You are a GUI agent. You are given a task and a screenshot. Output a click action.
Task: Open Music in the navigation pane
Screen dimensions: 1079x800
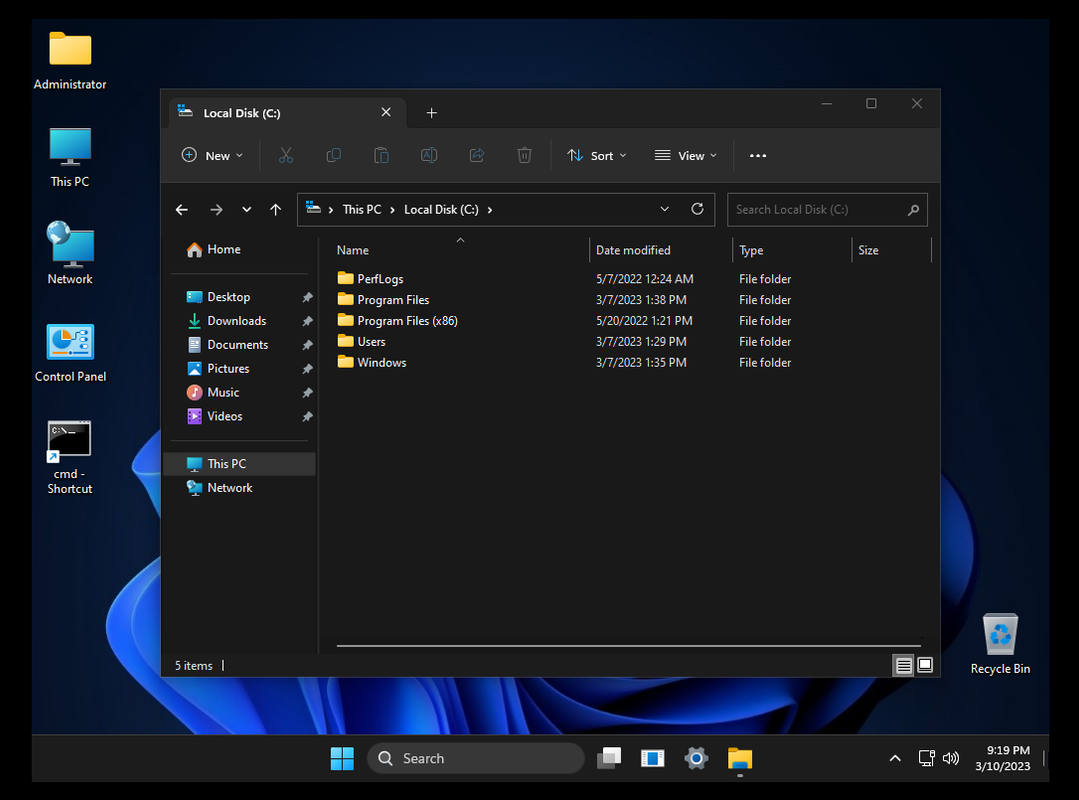[240, 393]
